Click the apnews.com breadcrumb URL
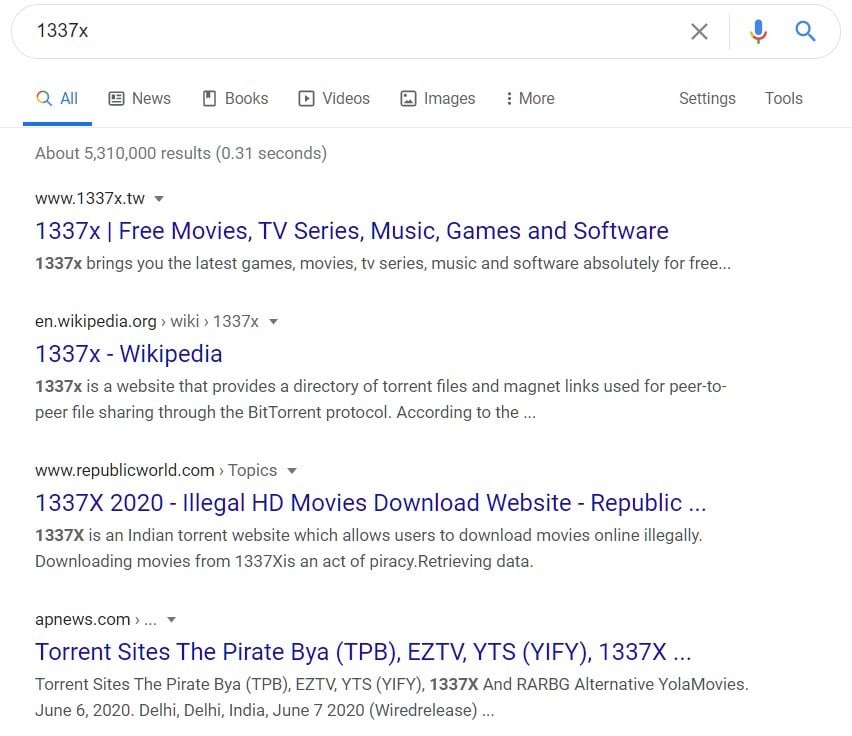This screenshot has width=852, height=736. (96, 620)
